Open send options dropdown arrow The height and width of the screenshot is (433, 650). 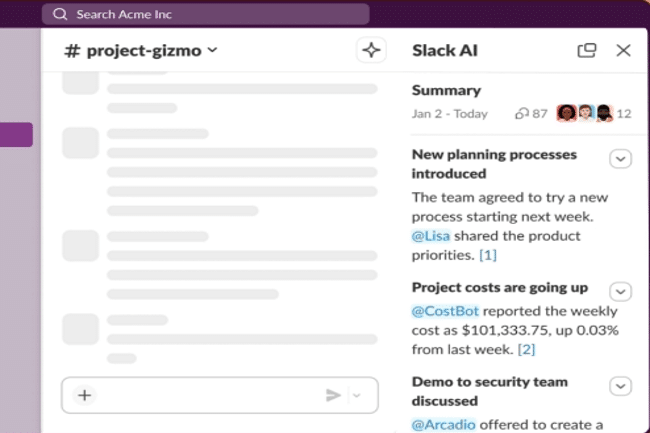(357, 395)
